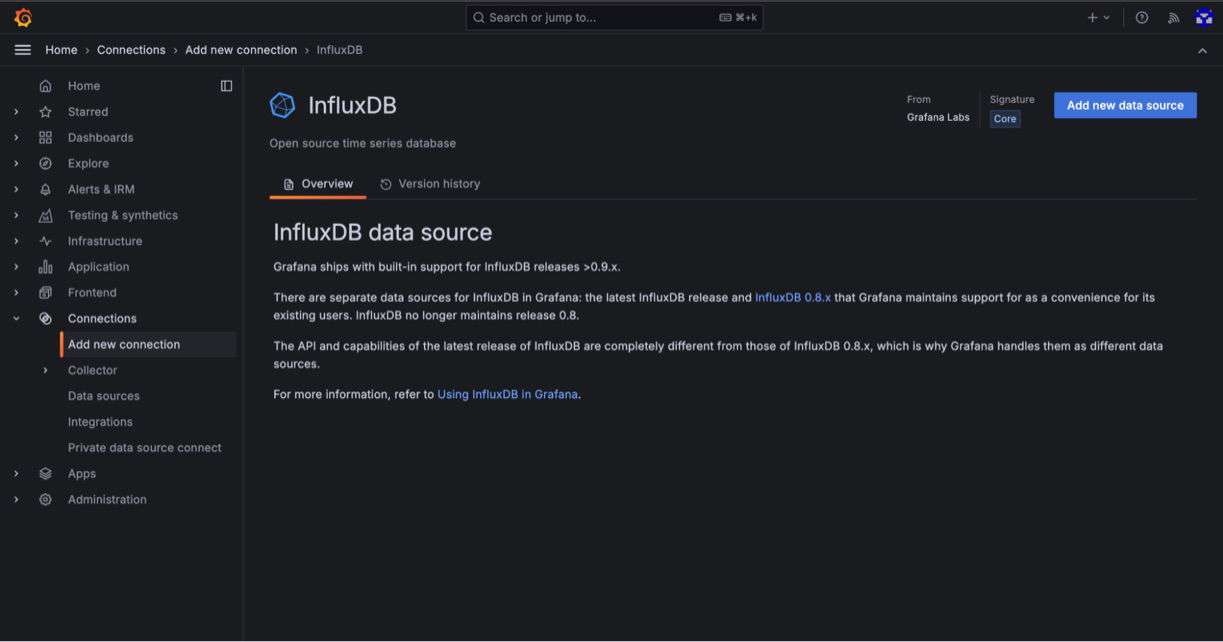
Task: Expand the Administration section chevron
Action: coord(16,499)
